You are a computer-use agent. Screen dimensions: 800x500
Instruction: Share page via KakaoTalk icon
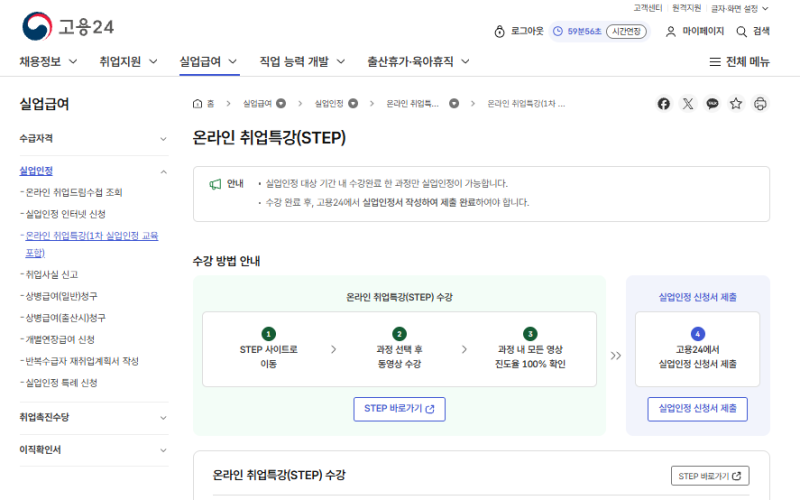coord(712,104)
